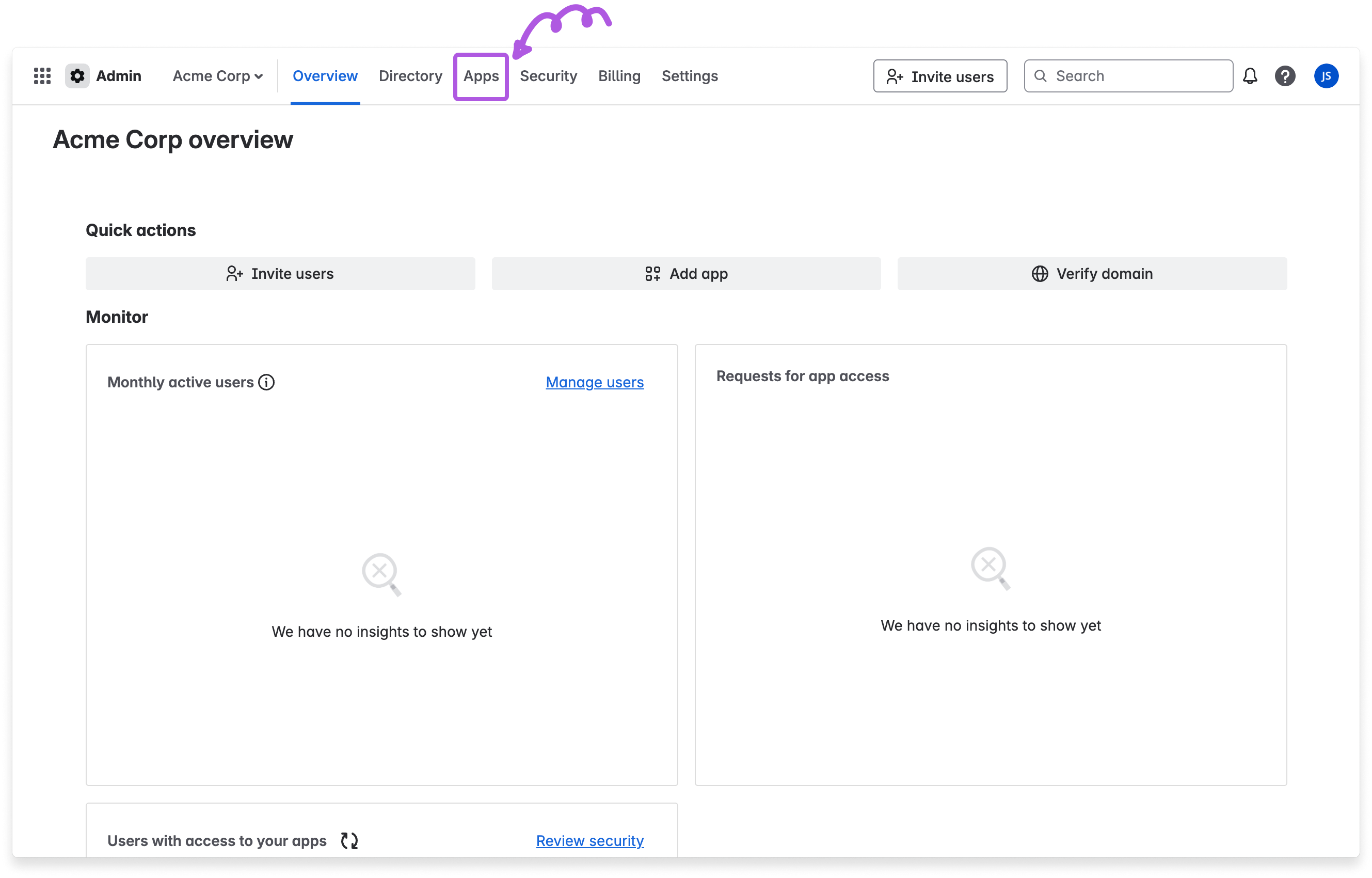Click the Monthly active users label
1372x878 pixels.
pyautogui.click(x=180, y=382)
